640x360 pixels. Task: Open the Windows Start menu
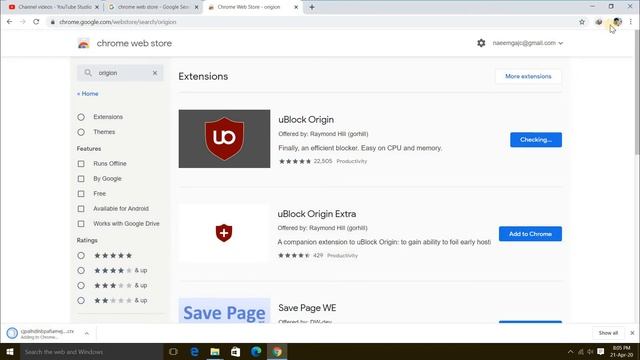click(x=10, y=351)
